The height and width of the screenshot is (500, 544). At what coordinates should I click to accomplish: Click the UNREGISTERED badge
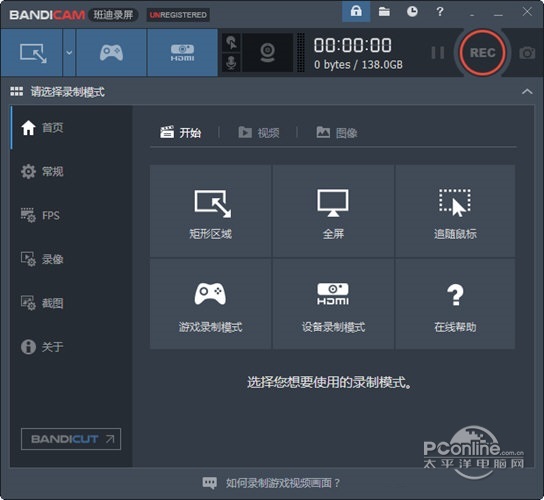pyautogui.click(x=178, y=15)
